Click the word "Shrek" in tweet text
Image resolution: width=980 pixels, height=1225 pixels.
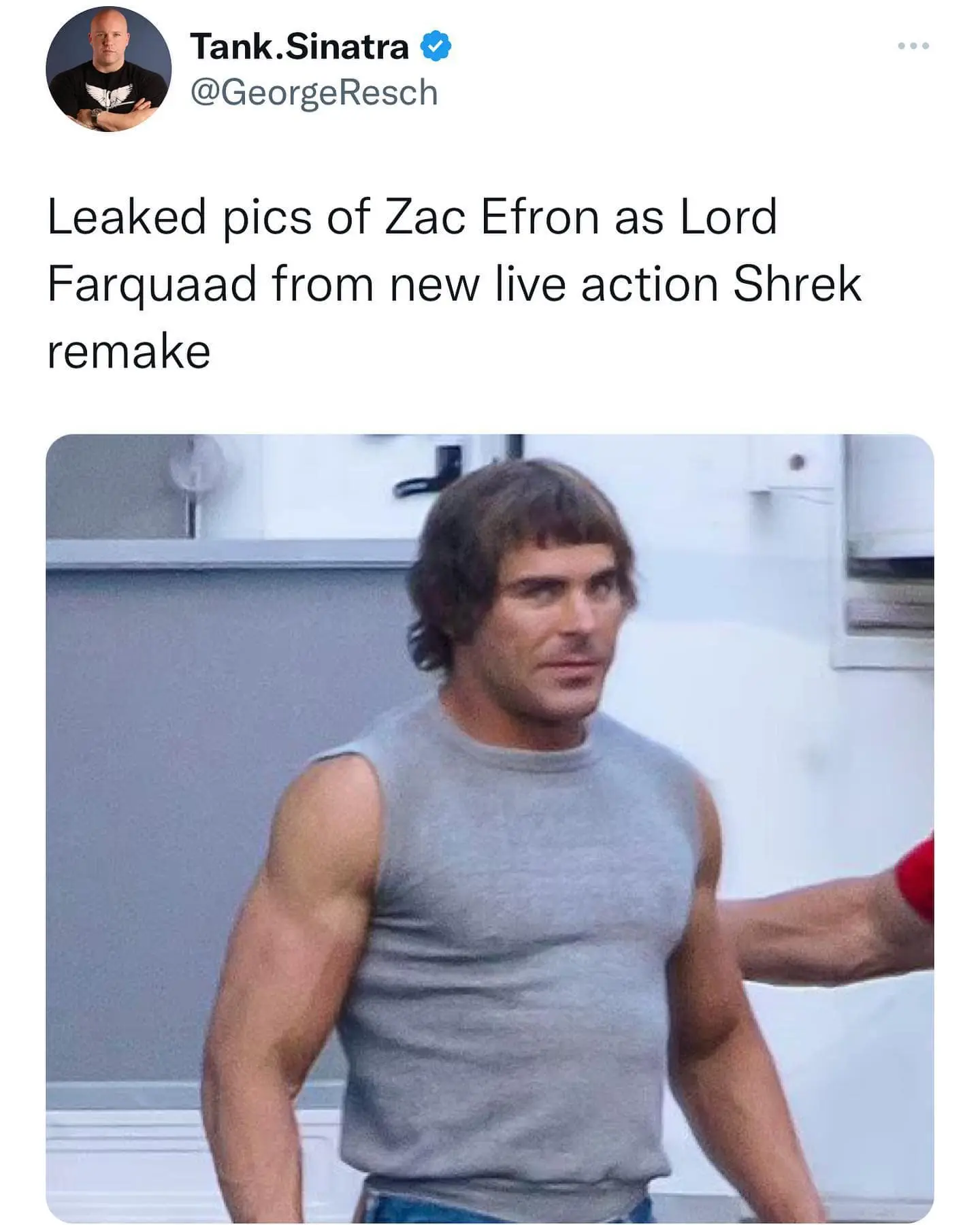click(x=798, y=284)
